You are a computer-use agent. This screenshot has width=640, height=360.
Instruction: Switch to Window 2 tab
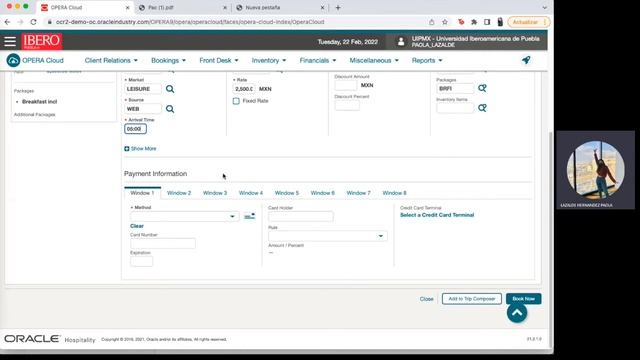click(x=179, y=193)
